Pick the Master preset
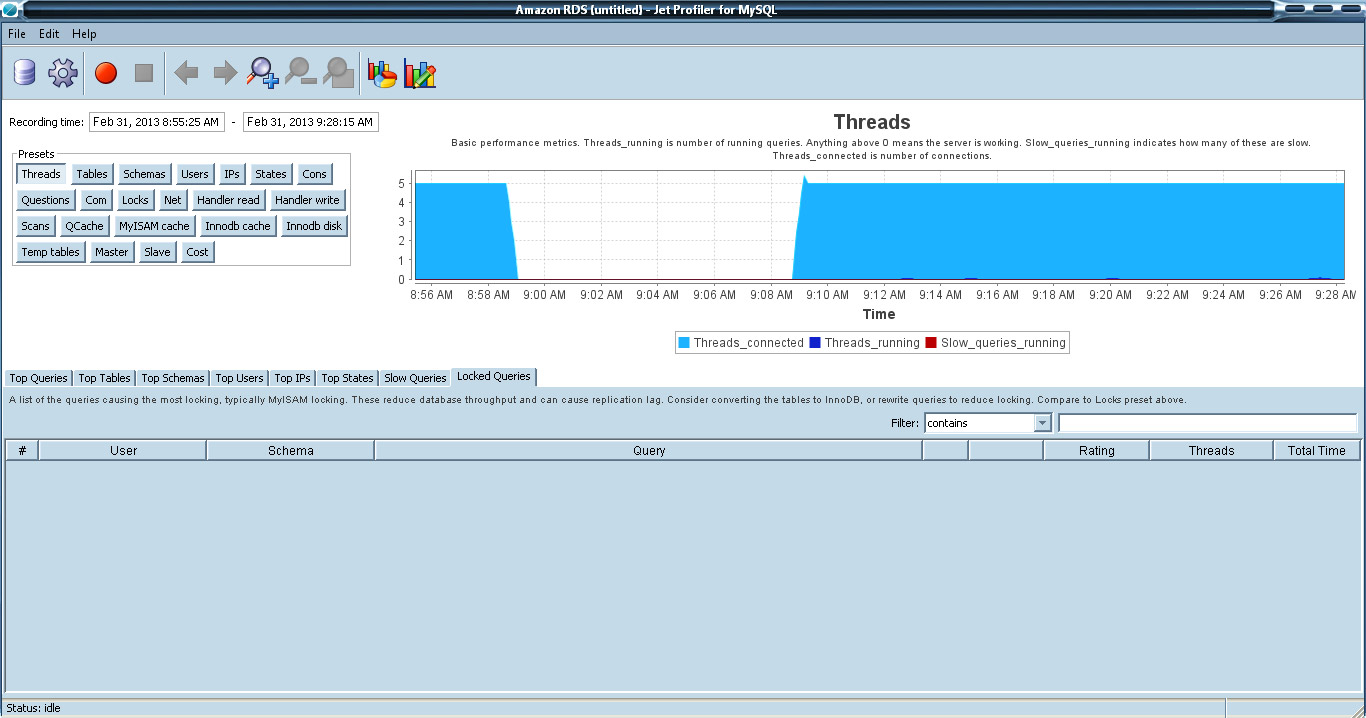1366x718 pixels. coord(112,252)
